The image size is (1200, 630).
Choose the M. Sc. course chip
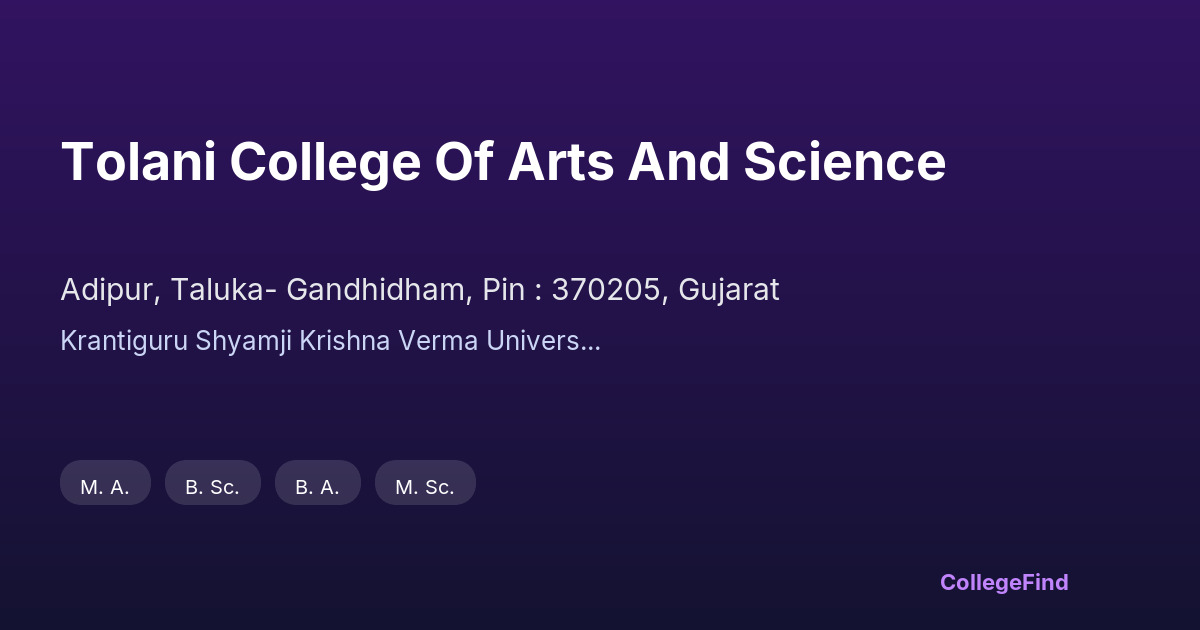(x=425, y=487)
